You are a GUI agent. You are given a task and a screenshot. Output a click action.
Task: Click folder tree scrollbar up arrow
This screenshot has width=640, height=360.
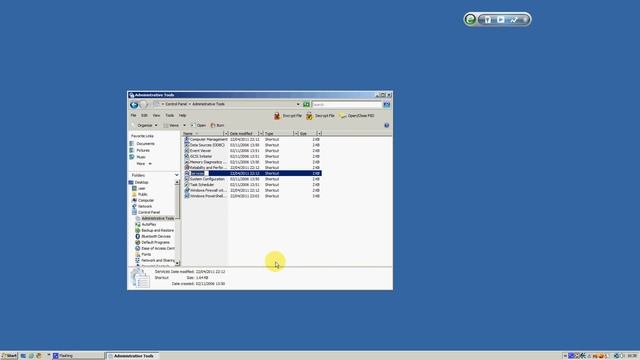pos(177,182)
